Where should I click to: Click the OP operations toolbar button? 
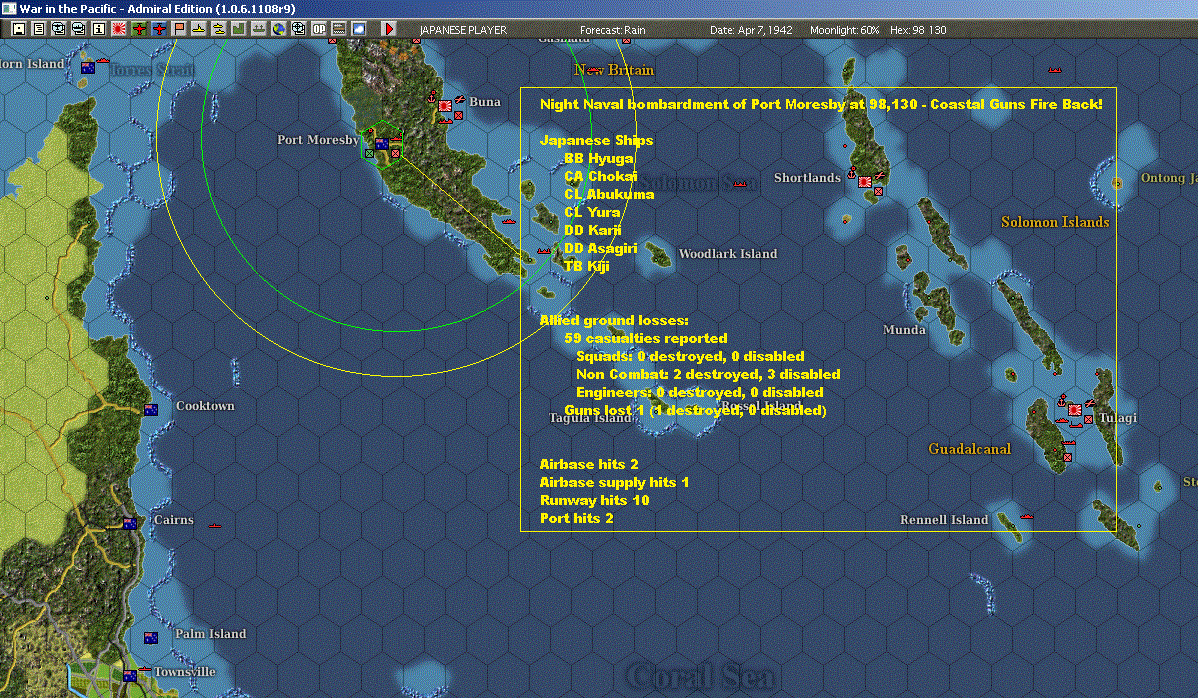coord(319,29)
